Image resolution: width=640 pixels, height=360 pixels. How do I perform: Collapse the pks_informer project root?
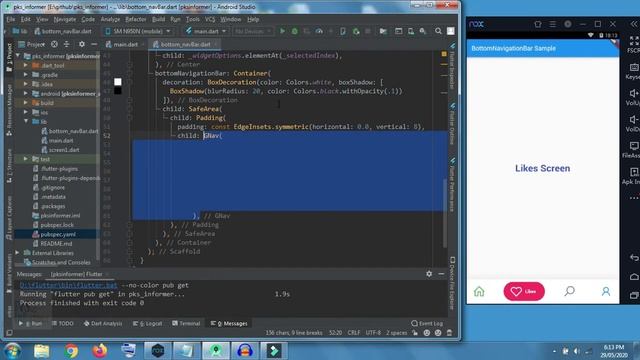(x=18, y=56)
